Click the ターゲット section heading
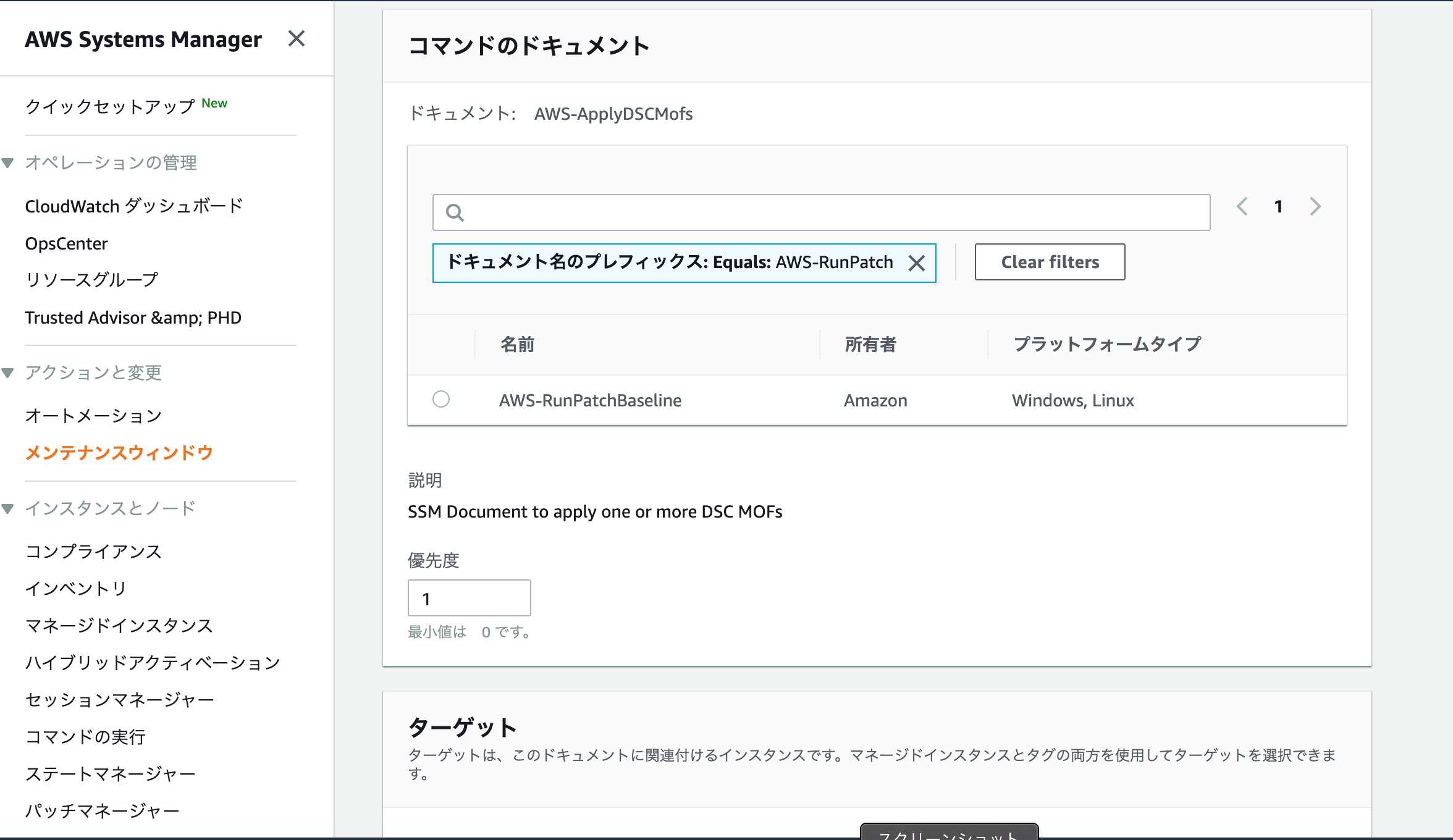1453x840 pixels. pos(462,728)
